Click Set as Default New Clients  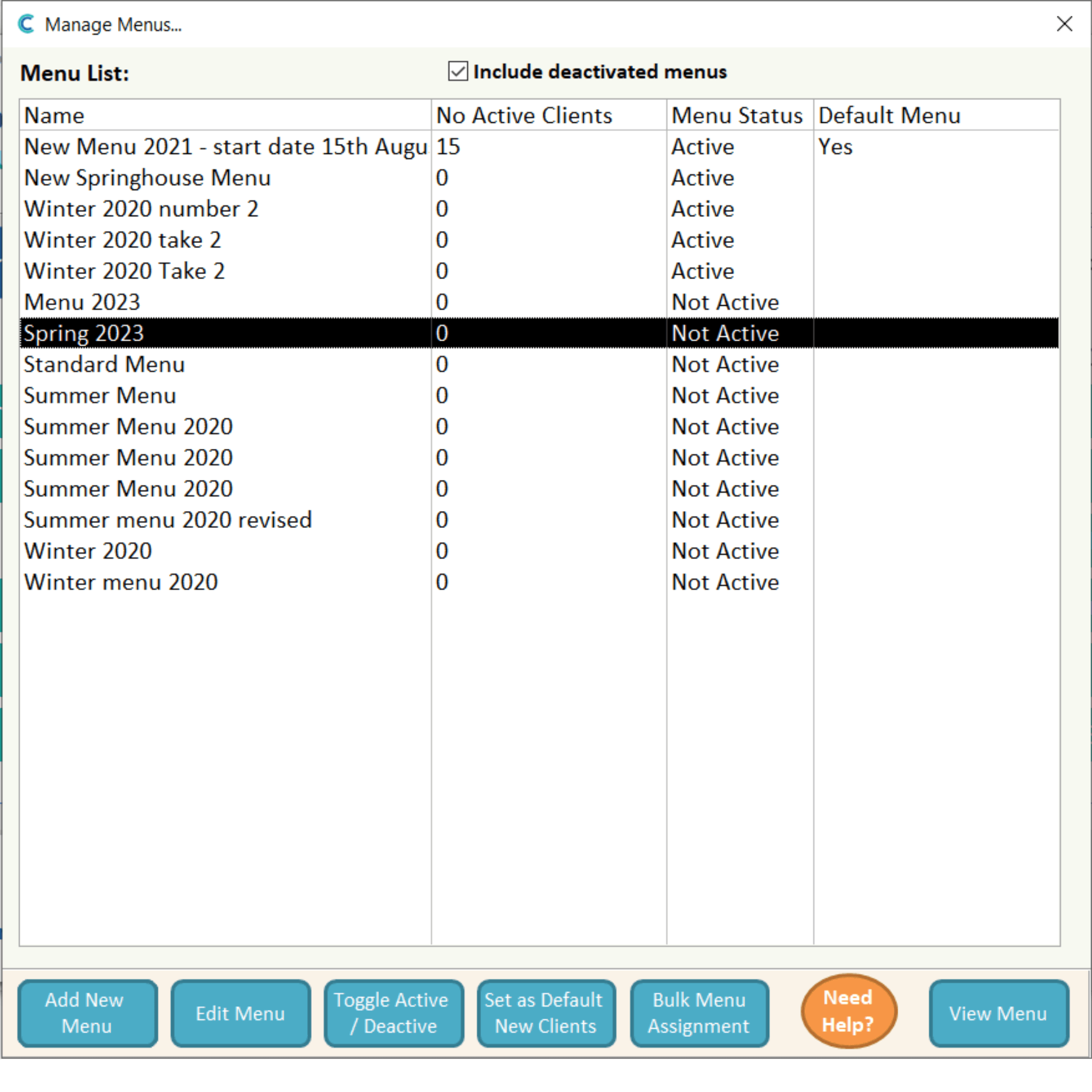[x=546, y=1013]
